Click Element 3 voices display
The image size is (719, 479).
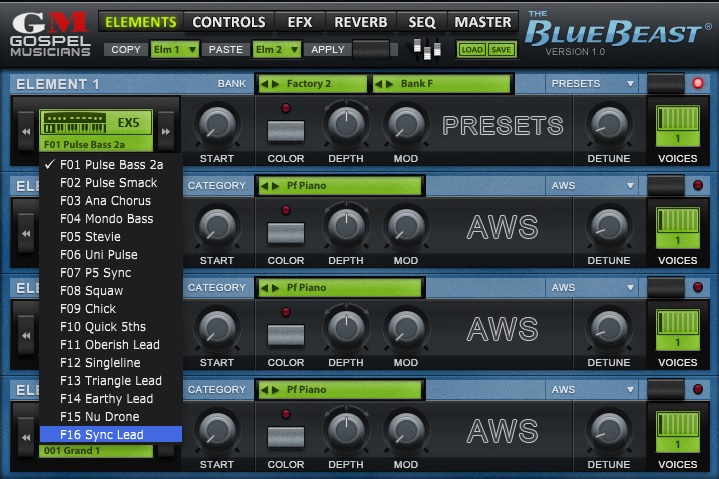pos(678,330)
